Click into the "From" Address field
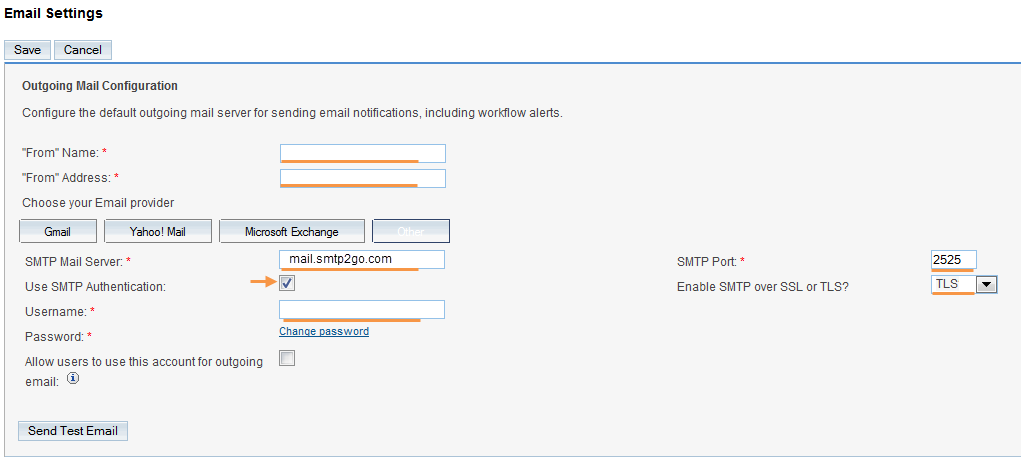 [362, 178]
